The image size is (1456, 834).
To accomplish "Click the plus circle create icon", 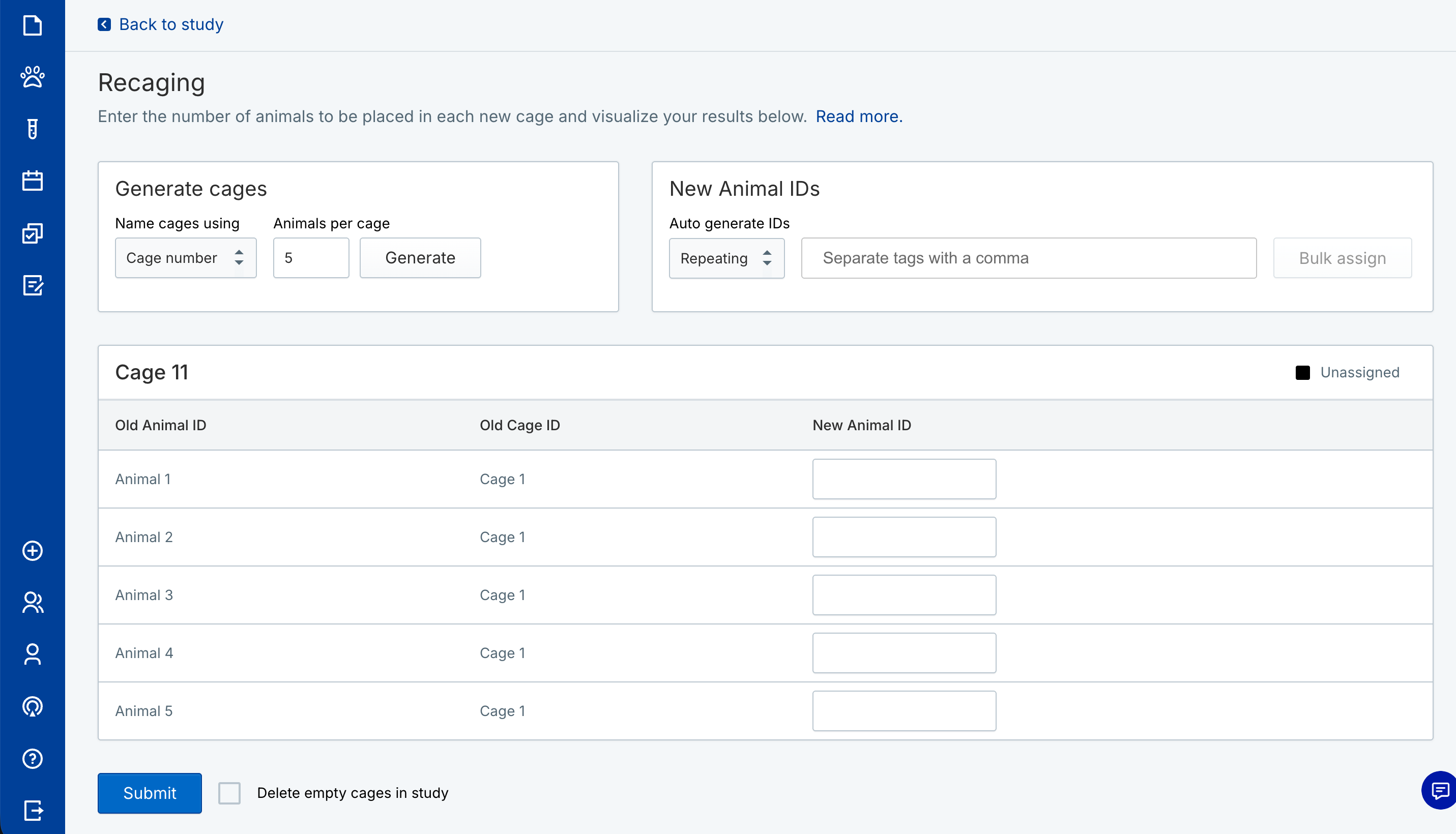I will (x=32, y=550).
